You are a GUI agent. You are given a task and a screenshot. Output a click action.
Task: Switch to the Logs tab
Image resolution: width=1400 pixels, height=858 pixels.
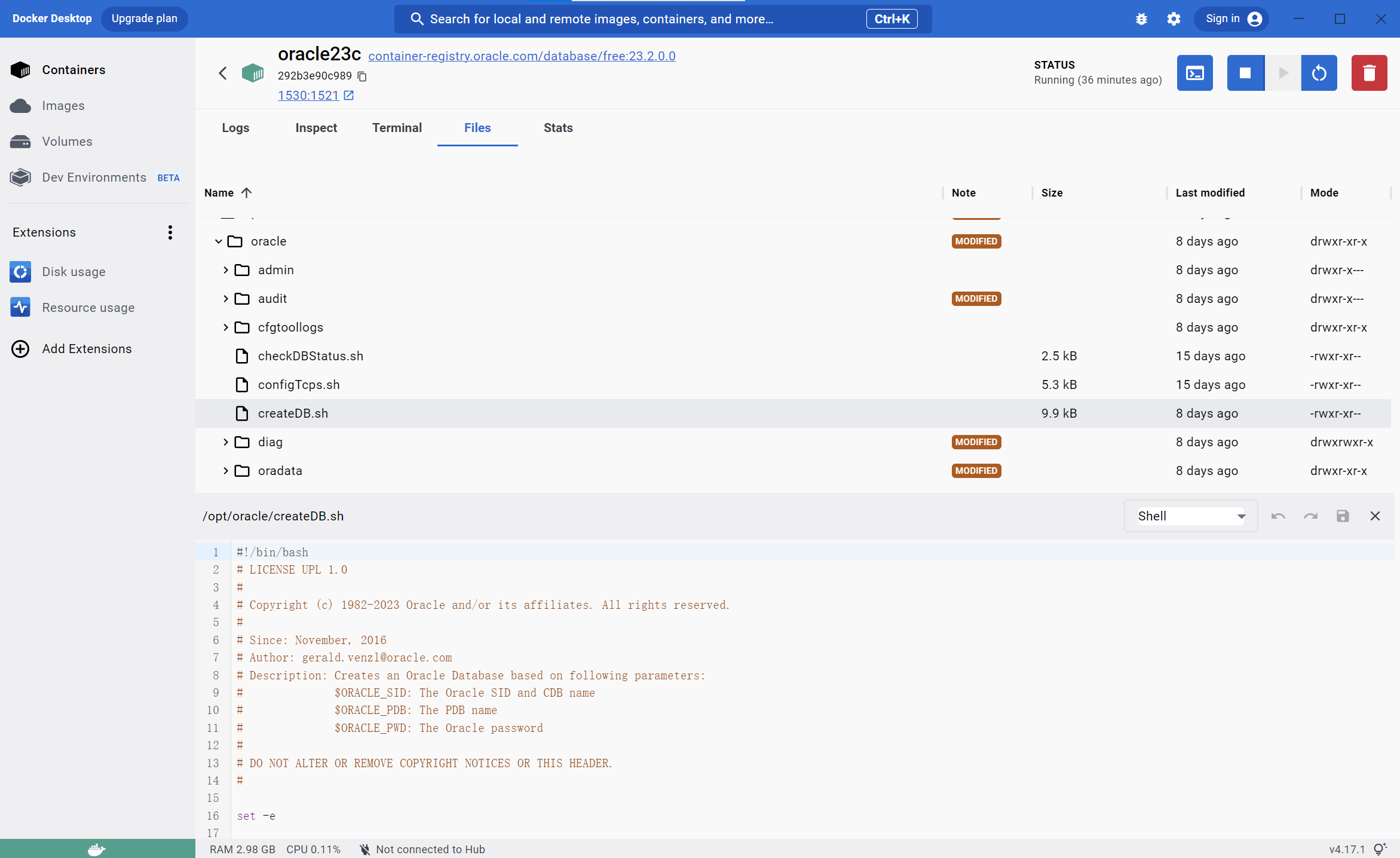pos(235,128)
